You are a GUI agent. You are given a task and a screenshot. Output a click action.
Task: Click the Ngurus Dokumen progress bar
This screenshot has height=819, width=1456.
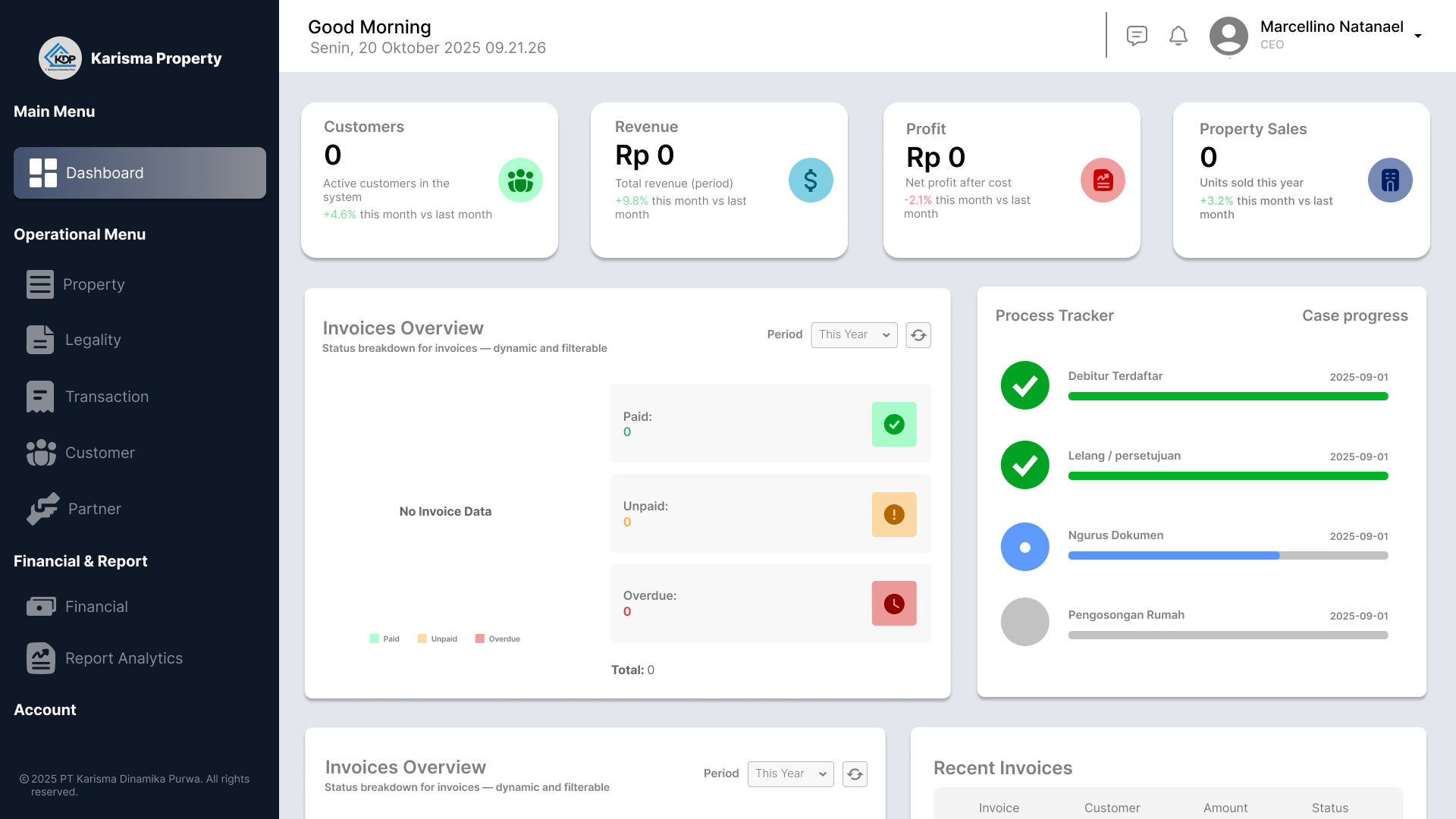tap(1228, 556)
